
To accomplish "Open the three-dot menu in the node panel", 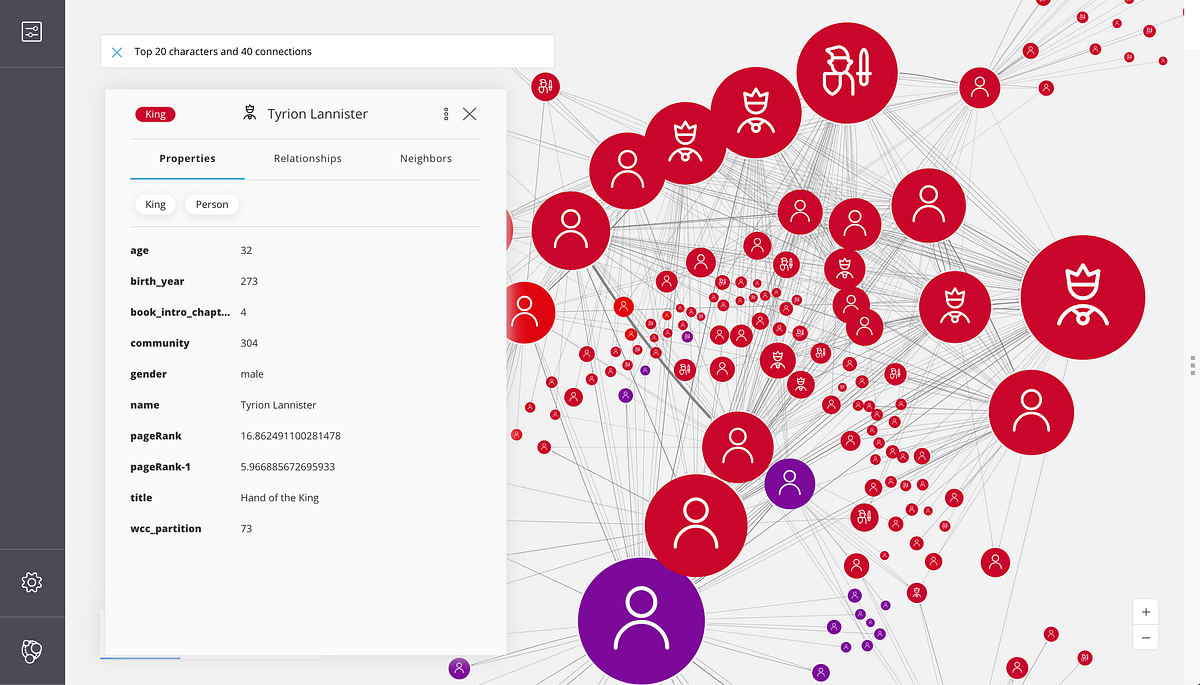I will 446,114.
